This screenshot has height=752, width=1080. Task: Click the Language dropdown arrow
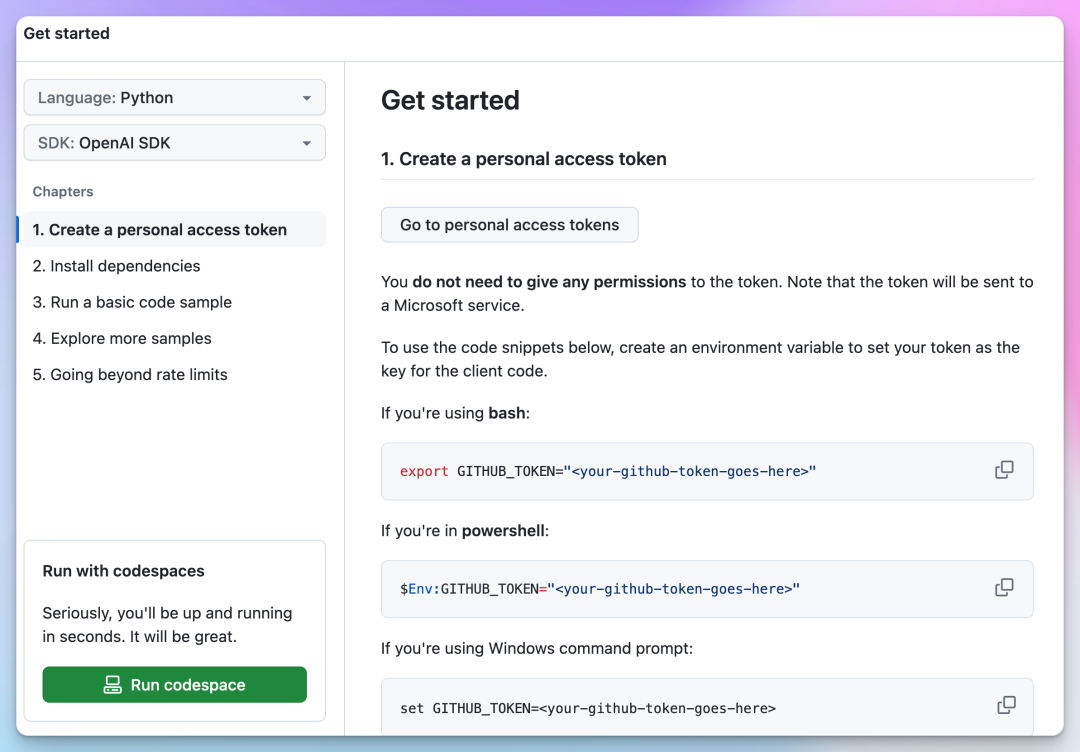306,98
